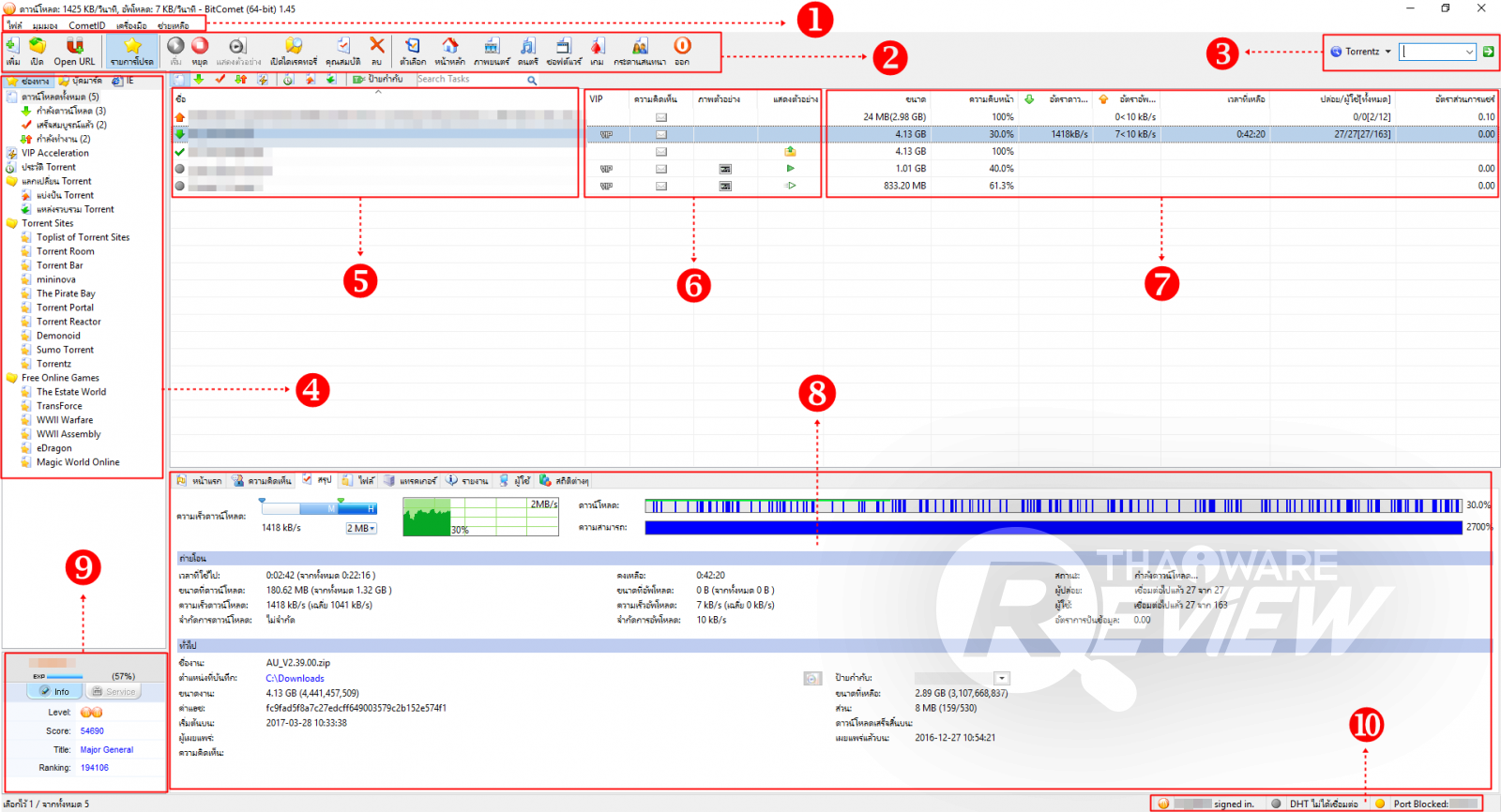Screen dimensions: 1501x812
Task: Open the ซอฟต์แวร์ software toolbar icon
Action: (564, 51)
